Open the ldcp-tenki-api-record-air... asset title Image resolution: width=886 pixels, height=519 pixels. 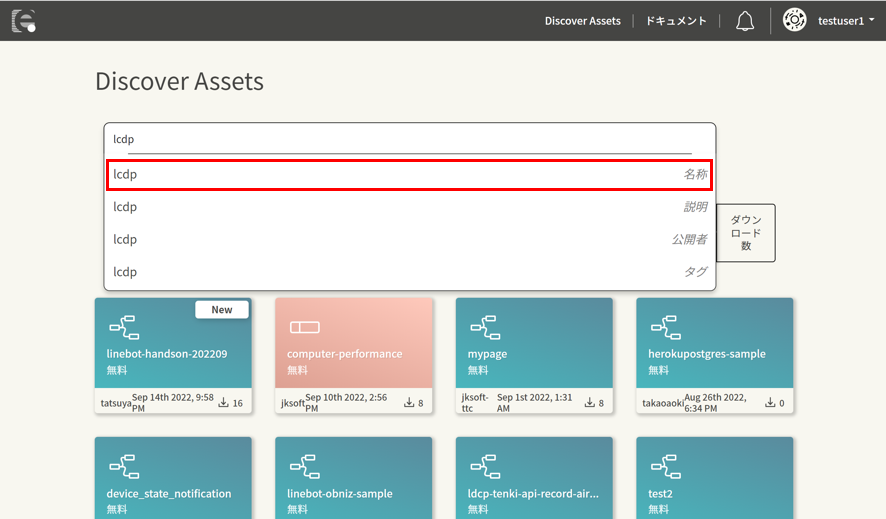click(x=533, y=494)
